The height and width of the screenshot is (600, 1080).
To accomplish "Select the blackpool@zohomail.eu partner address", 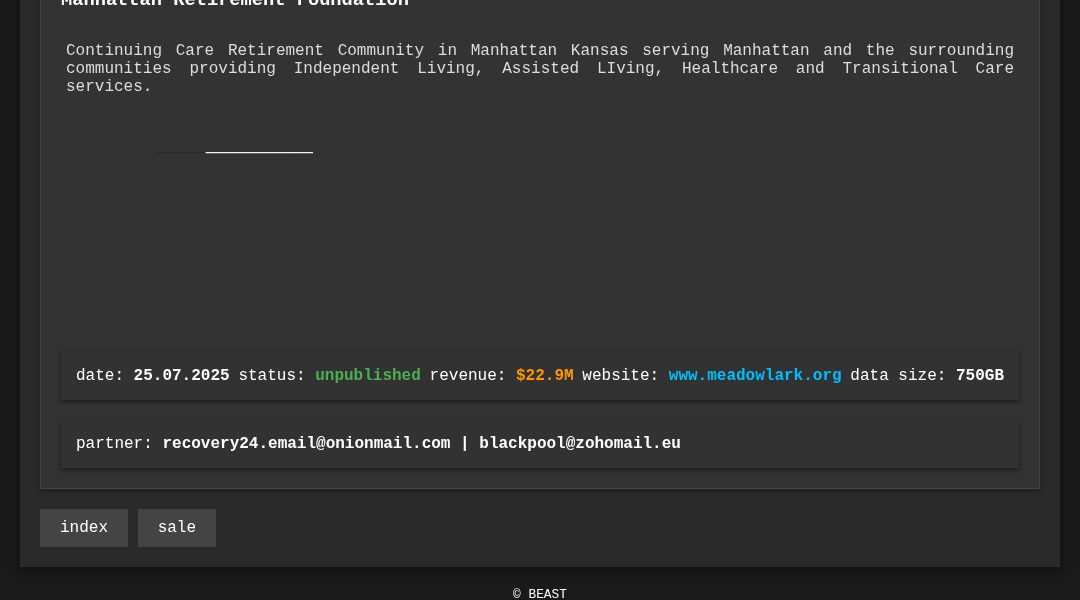I will point(580,443).
